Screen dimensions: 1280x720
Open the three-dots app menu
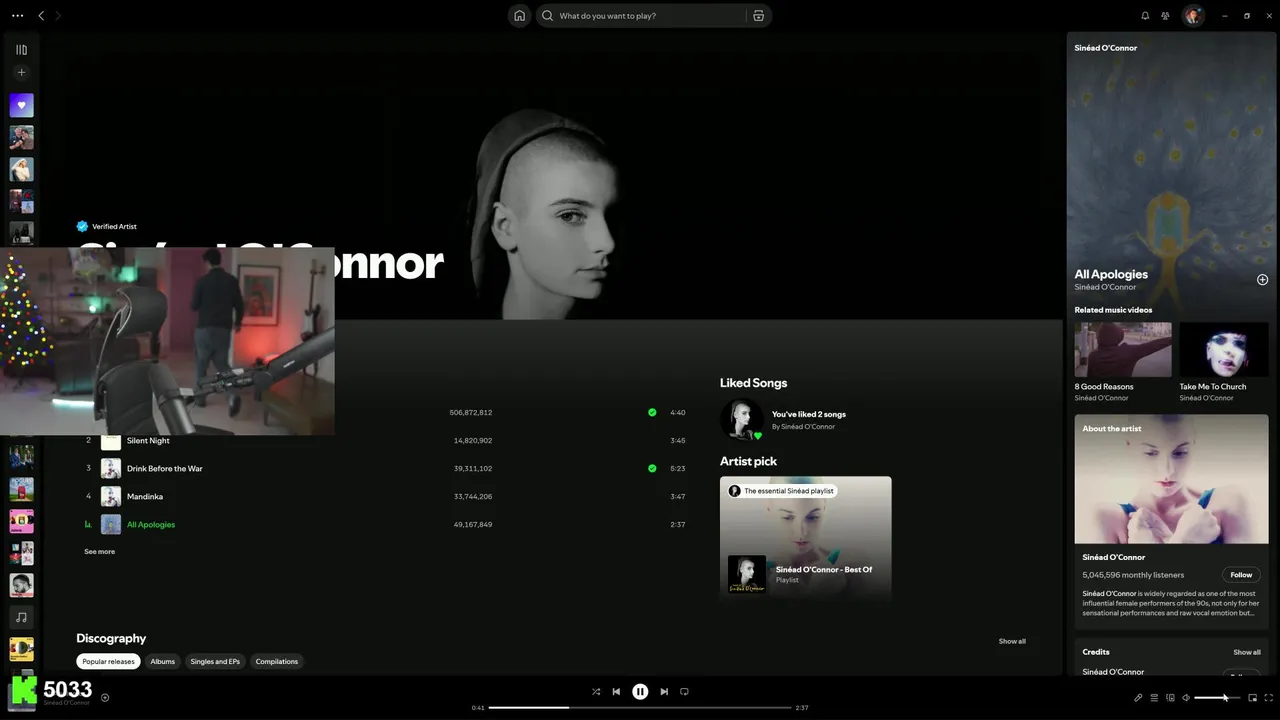17,16
